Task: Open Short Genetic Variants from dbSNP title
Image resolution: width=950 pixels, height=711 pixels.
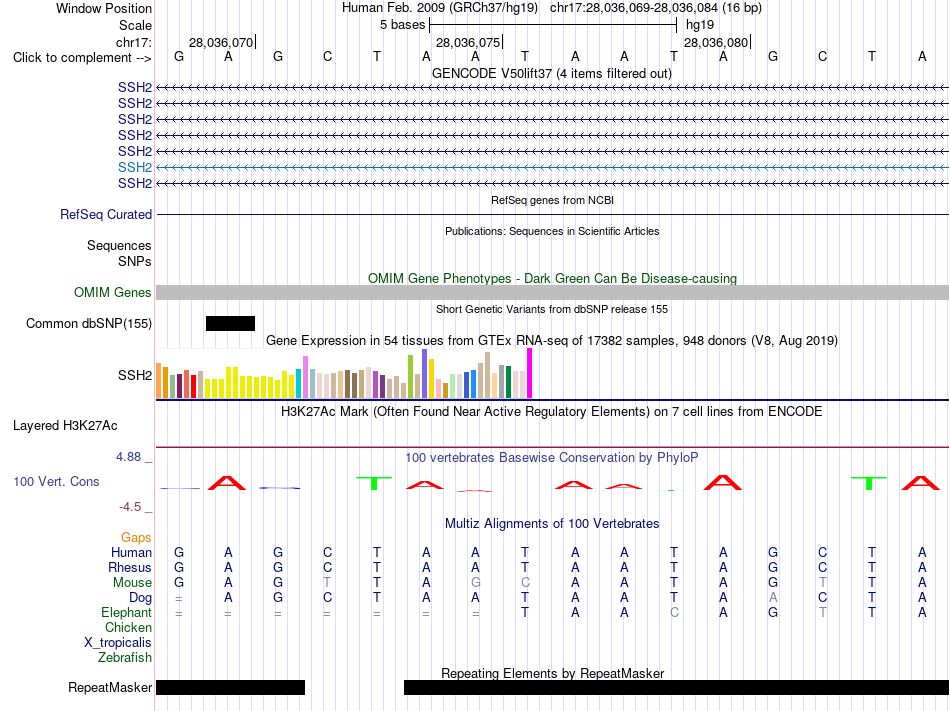Action: tap(552, 309)
